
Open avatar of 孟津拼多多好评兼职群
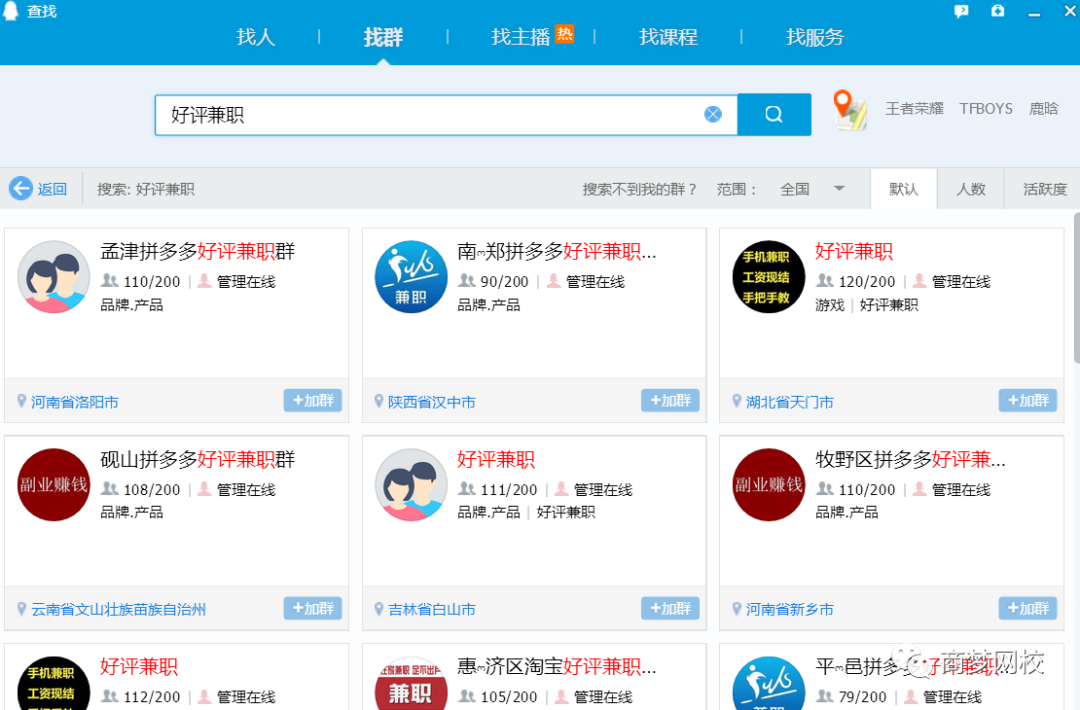54,277
